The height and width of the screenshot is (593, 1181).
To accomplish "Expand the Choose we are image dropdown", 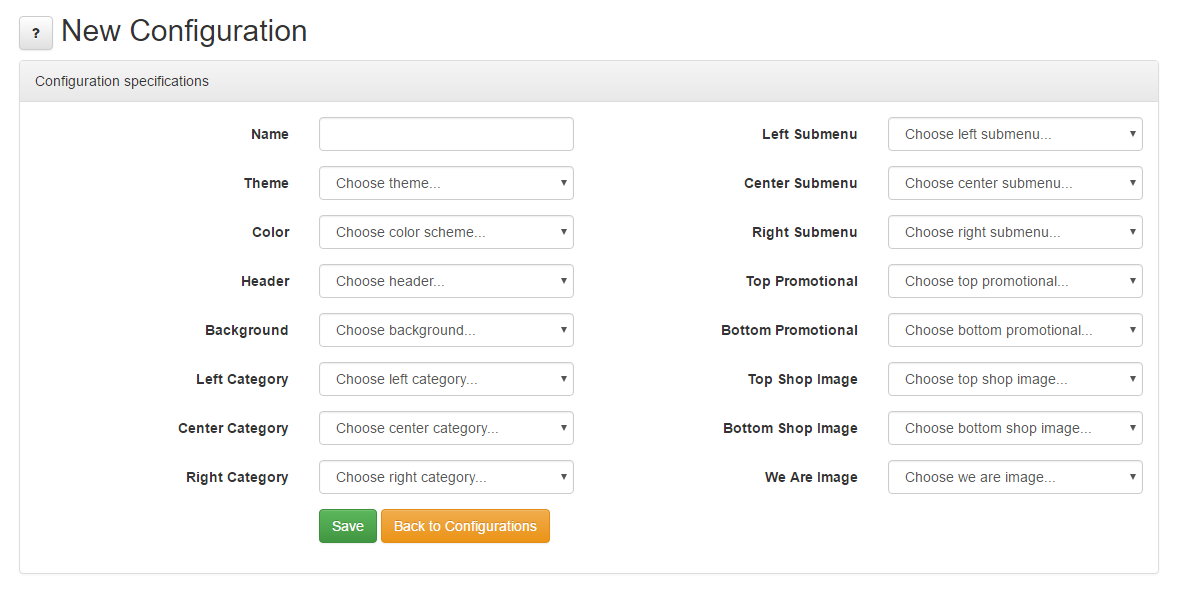I will [1015, 477].
